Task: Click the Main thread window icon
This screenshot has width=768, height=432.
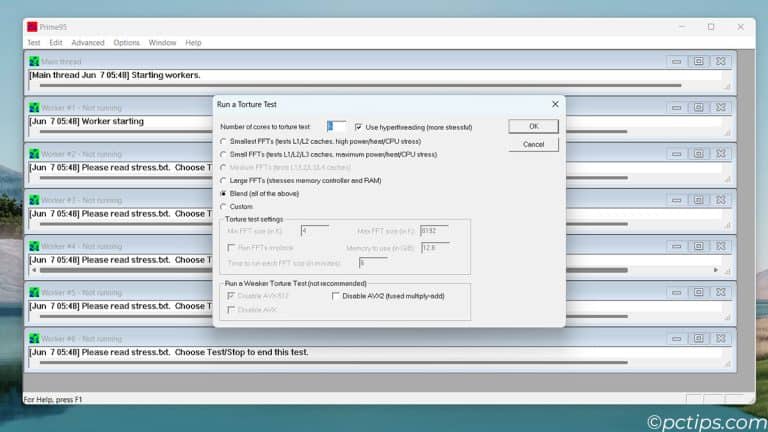Action: tap(34, 62)
